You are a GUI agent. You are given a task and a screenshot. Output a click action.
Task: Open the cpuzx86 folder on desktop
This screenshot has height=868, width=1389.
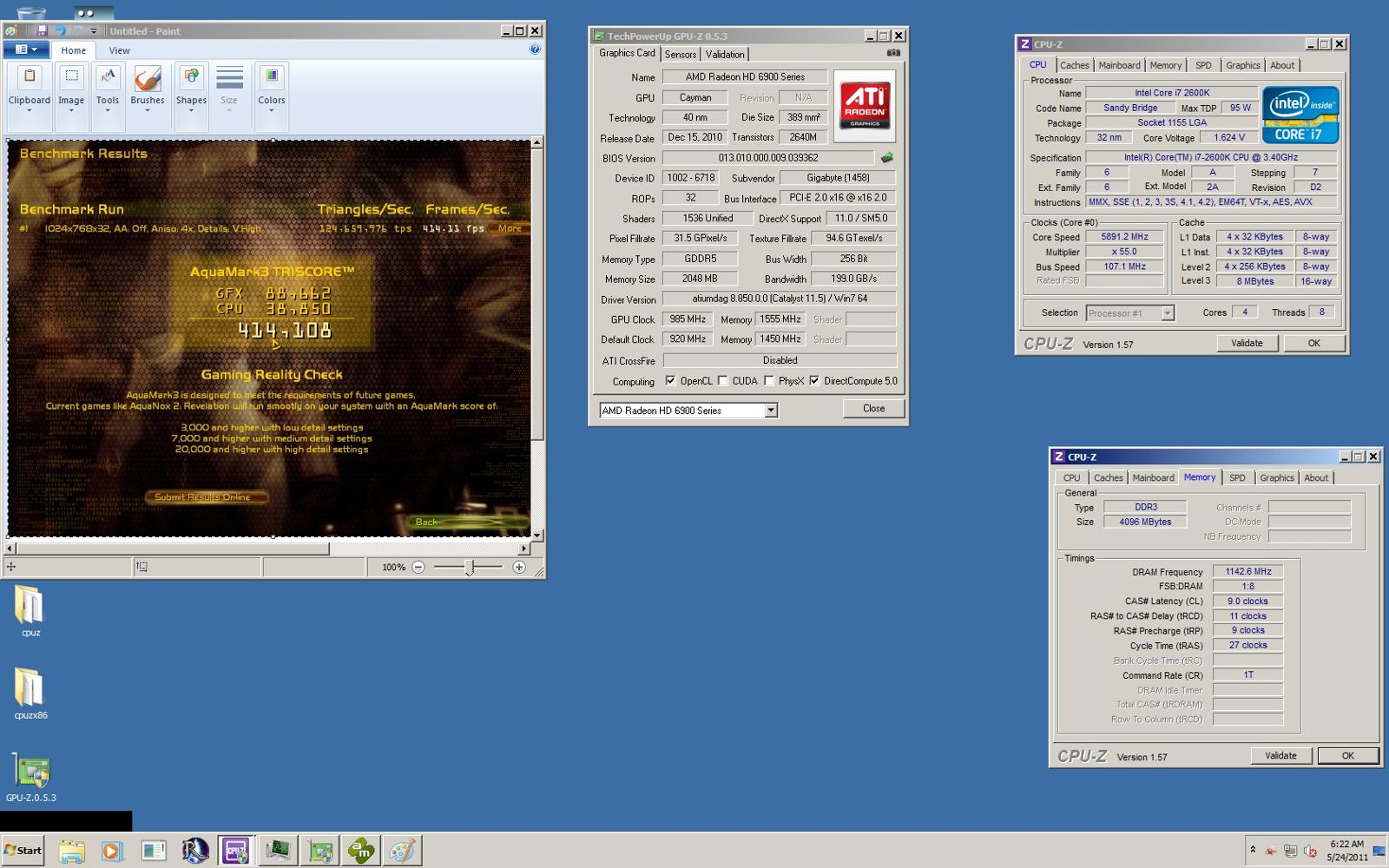(x=30, y=694)
